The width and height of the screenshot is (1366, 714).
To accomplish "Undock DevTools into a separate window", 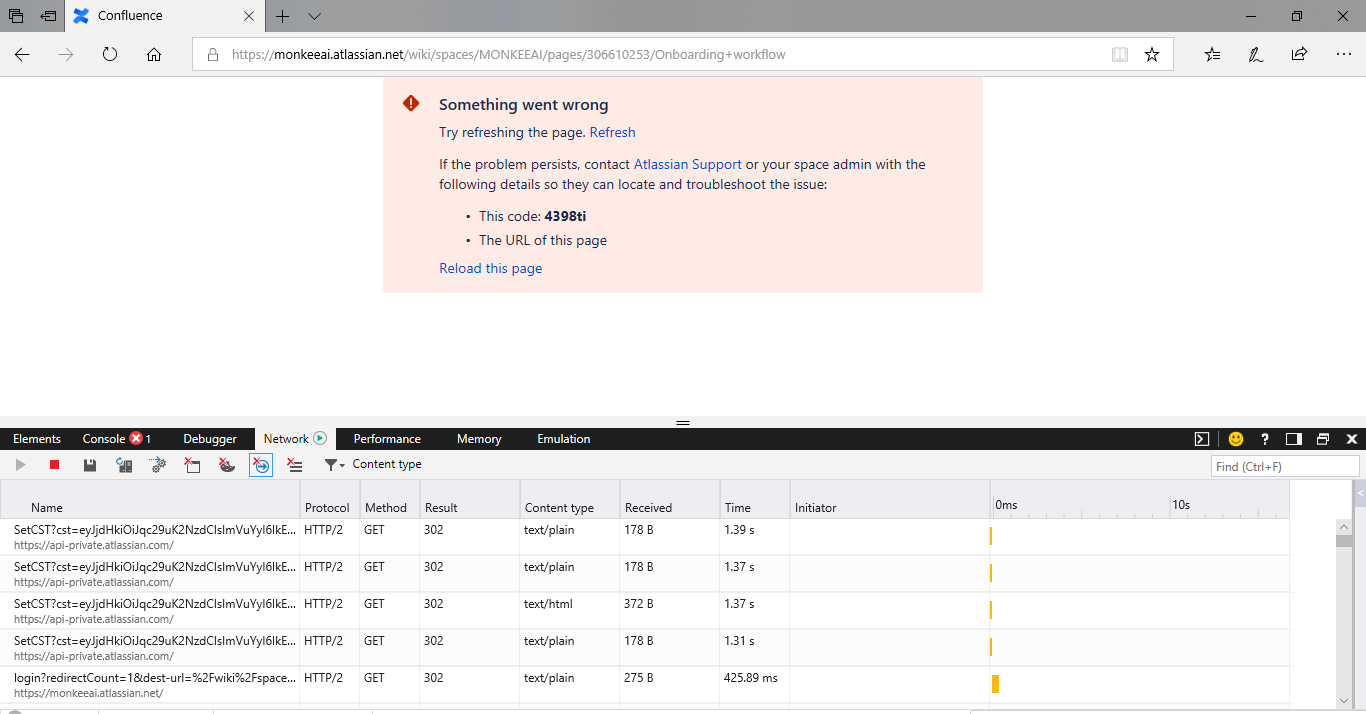I will point(1323,439).
